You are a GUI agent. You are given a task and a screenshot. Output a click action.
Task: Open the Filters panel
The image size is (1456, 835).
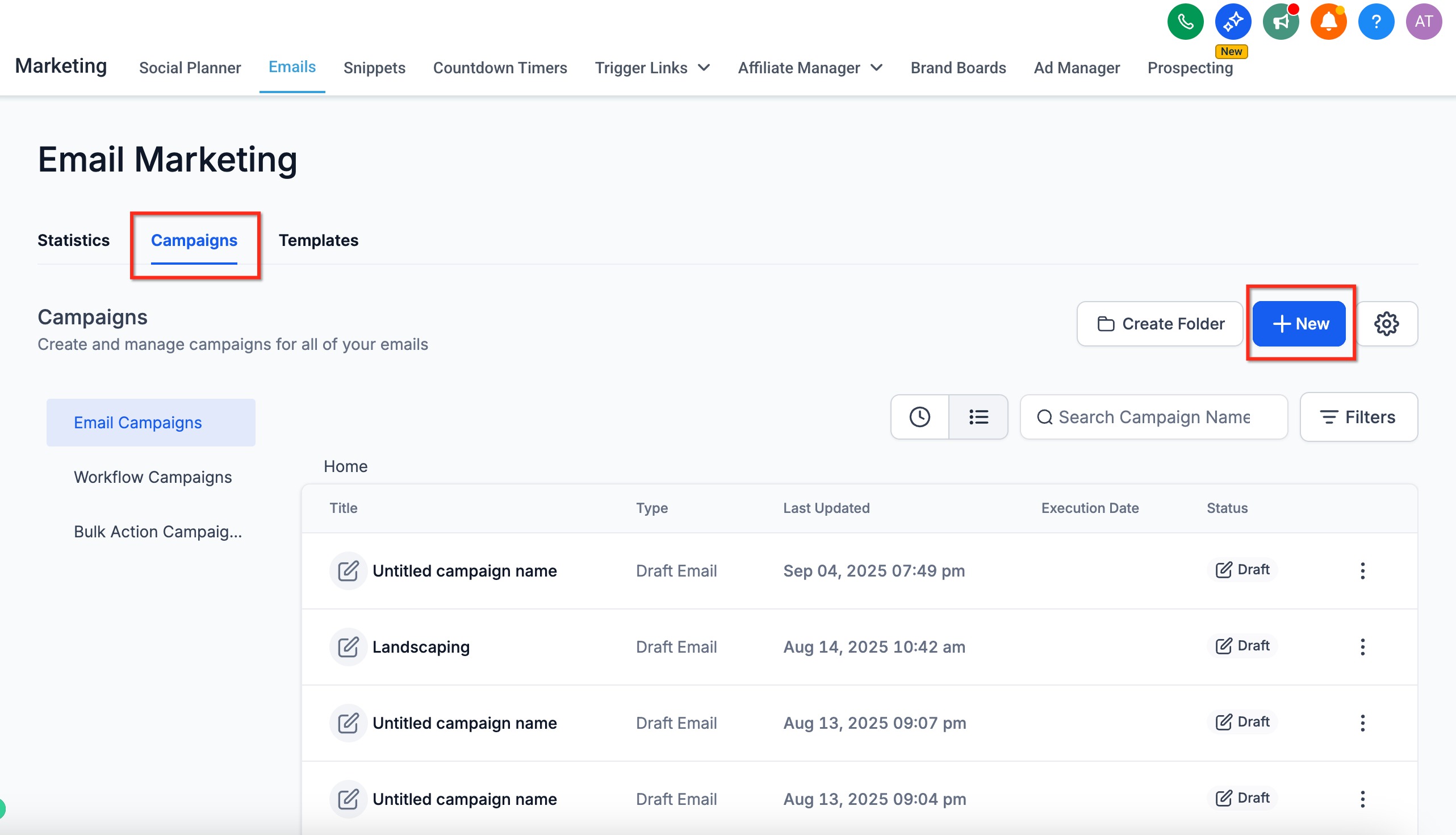click(x=1358, y=417)
